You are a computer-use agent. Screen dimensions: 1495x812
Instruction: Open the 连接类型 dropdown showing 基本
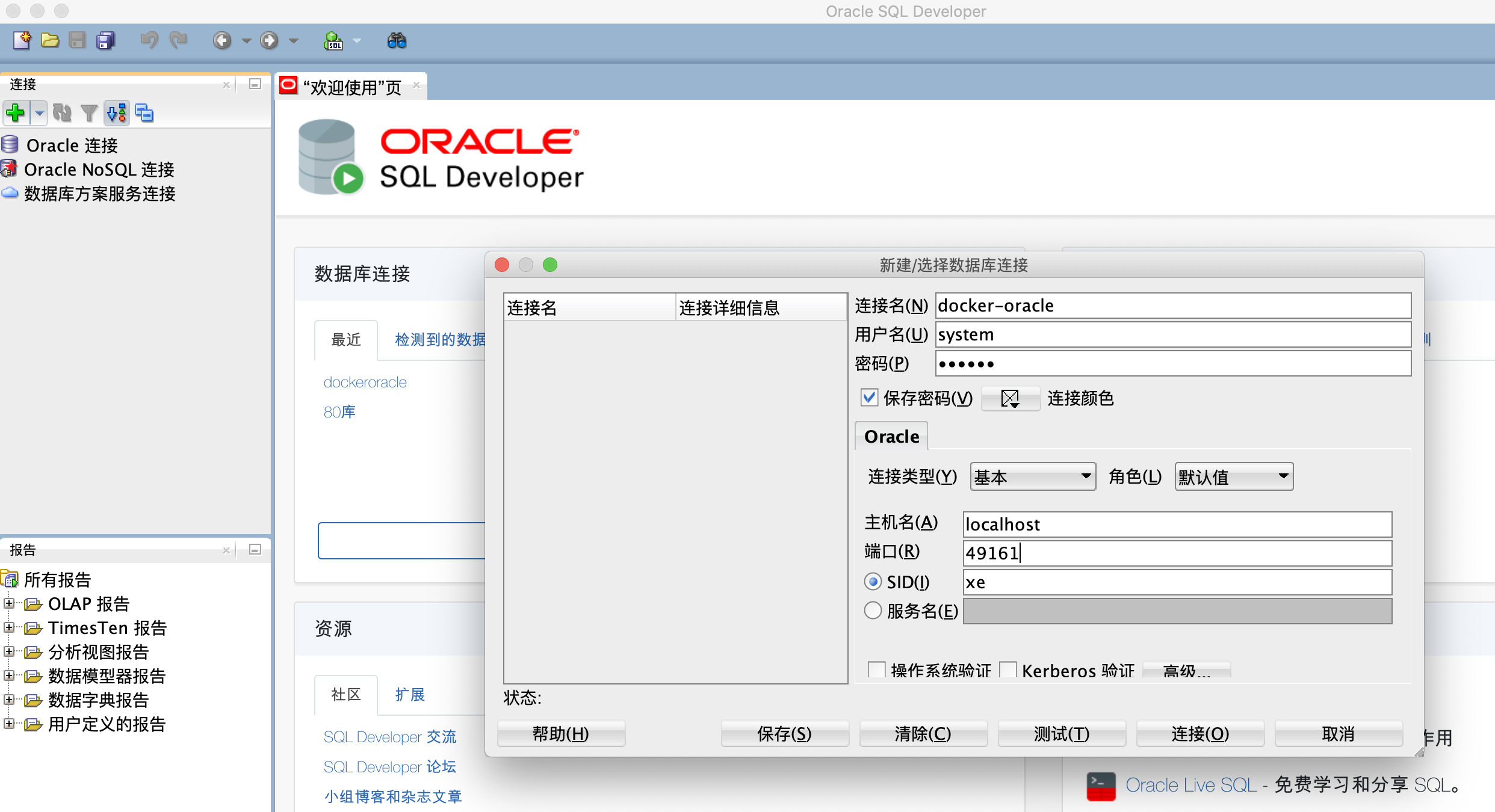pos(1032,476)
